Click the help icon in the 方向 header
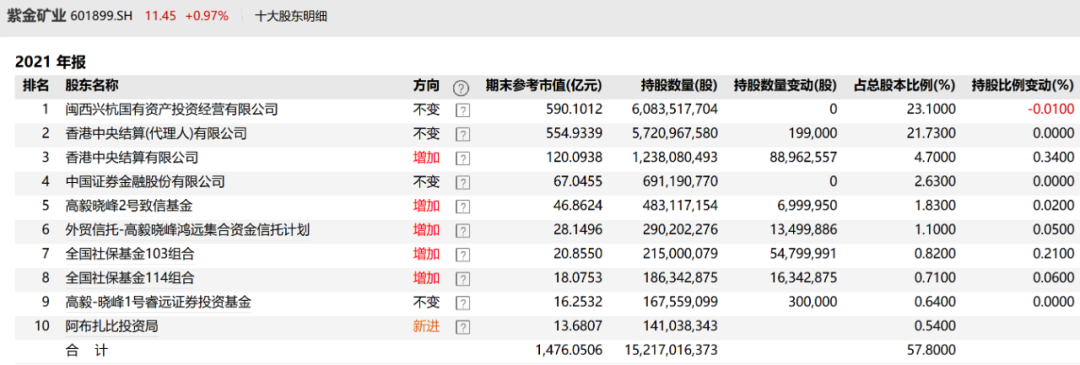Viewport: 1080px width, 365px height. pyautogui.click(x=461, y=88)
